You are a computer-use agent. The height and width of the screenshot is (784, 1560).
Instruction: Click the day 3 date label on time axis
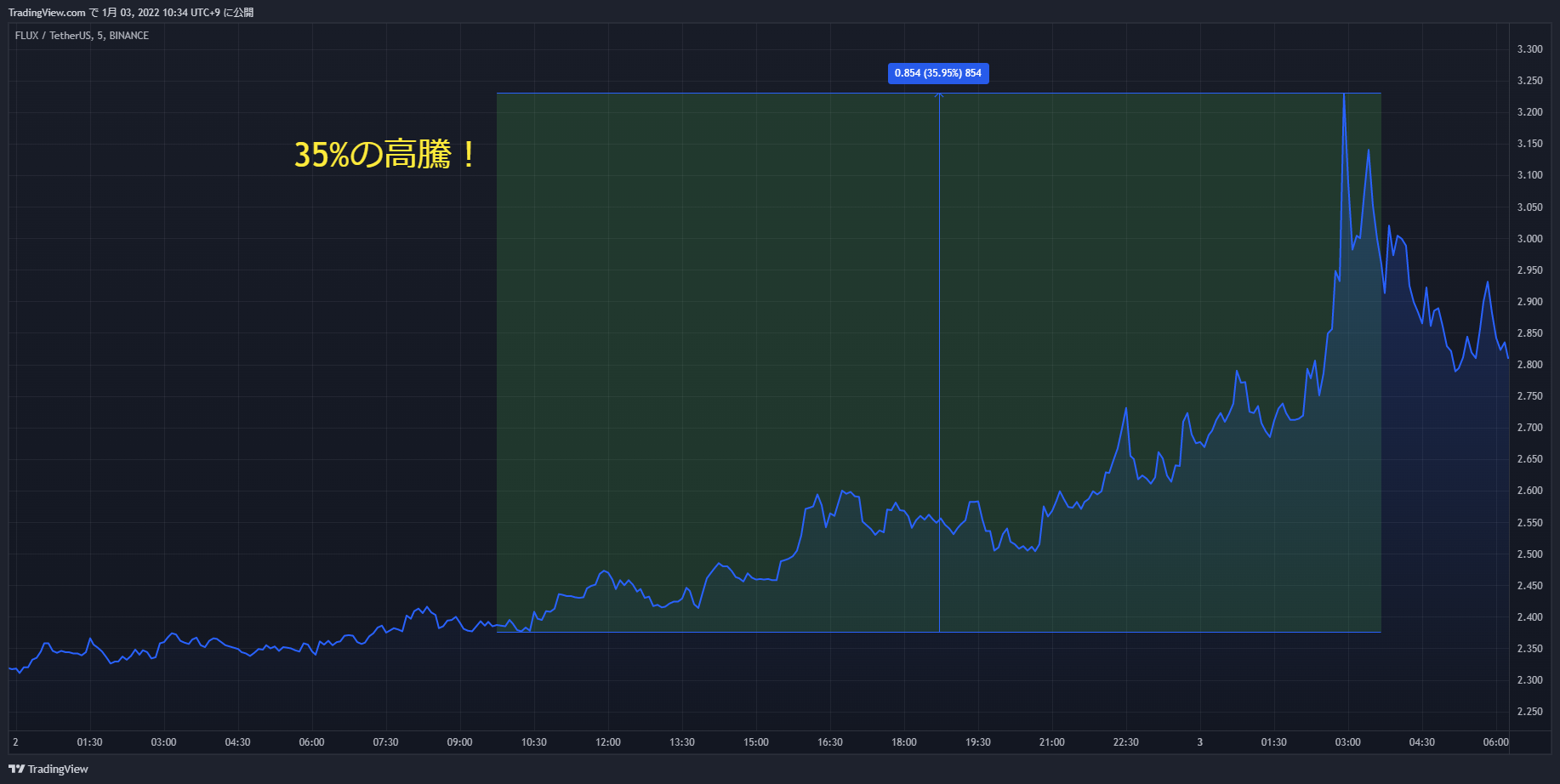1199,742
